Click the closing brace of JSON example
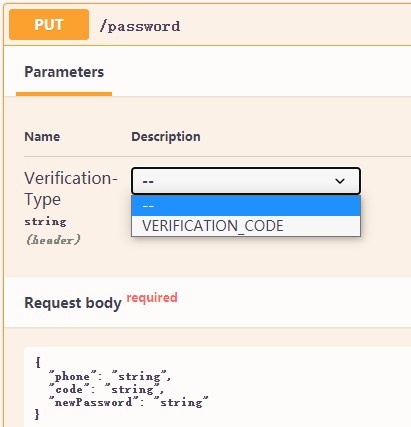 tap(37, 415)
